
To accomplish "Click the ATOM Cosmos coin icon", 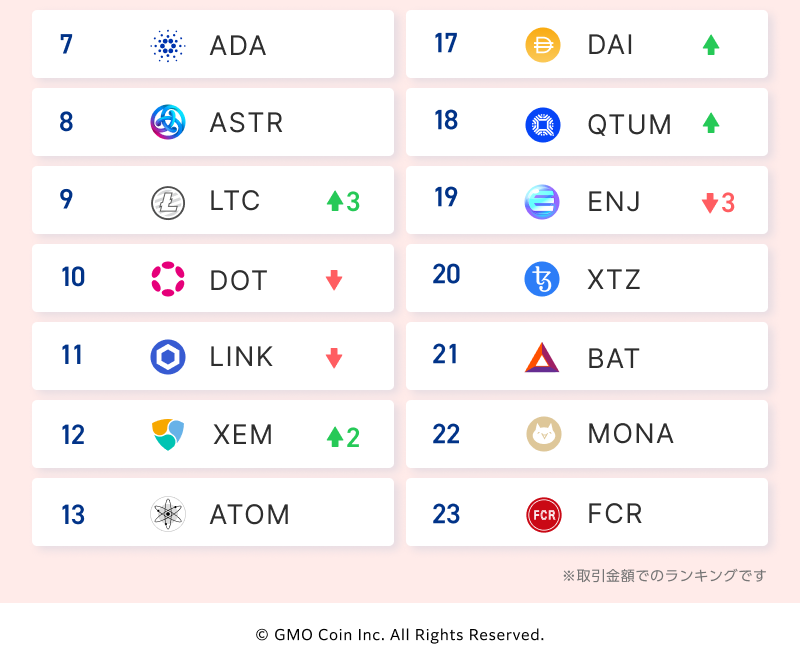I will tap(168, 514).
